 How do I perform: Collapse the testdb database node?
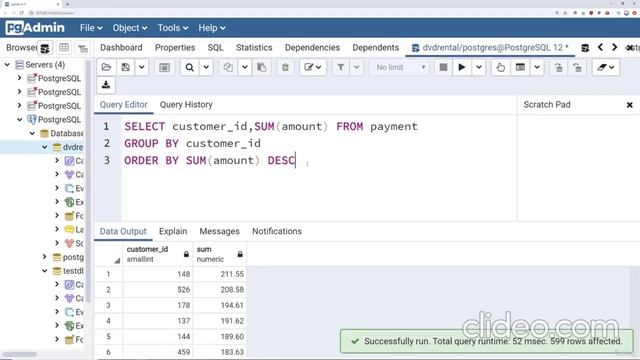pos(44,271)
